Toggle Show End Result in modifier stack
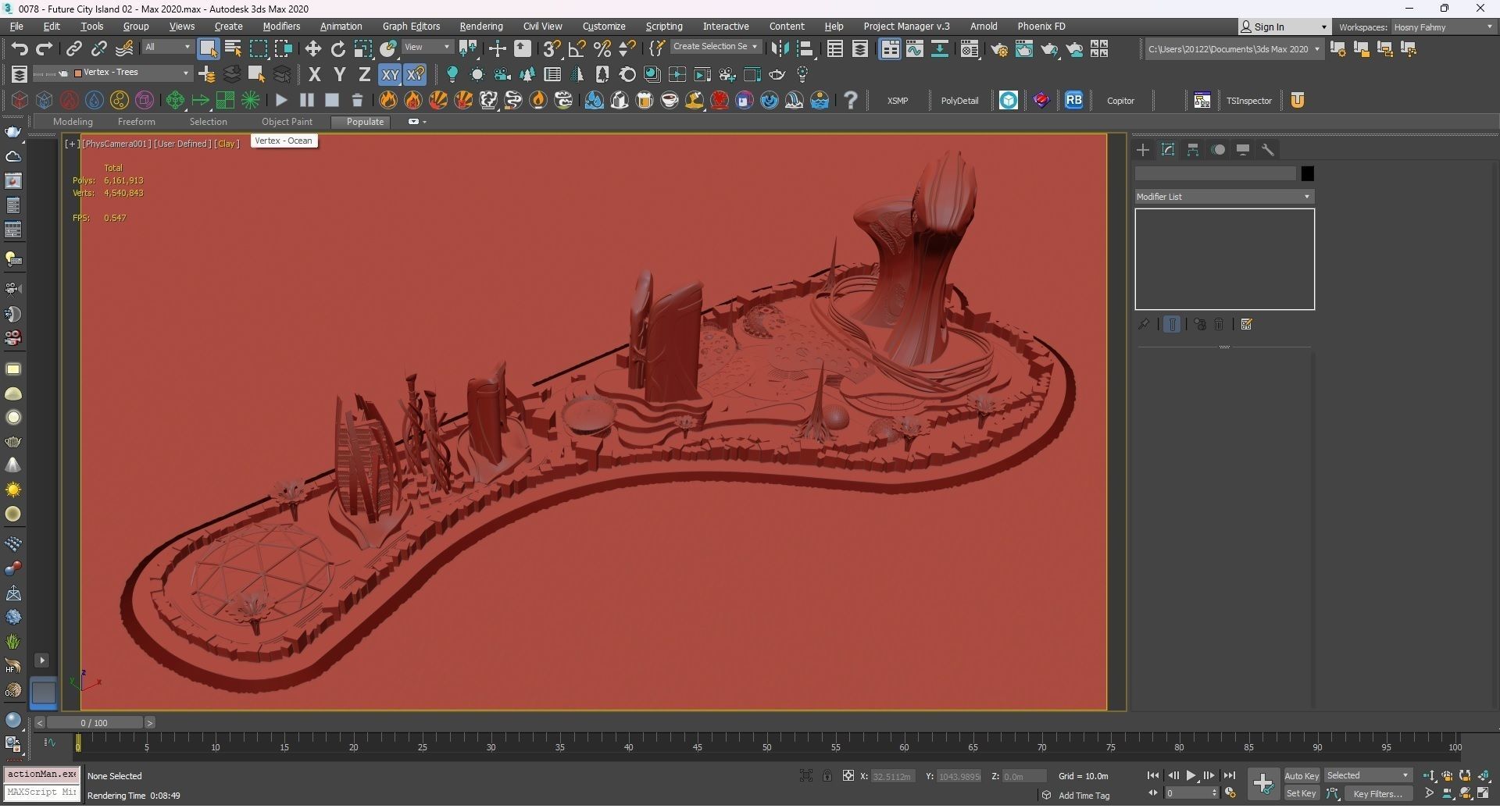The height and width of the screenshot is (812, 1500). 1172,324
